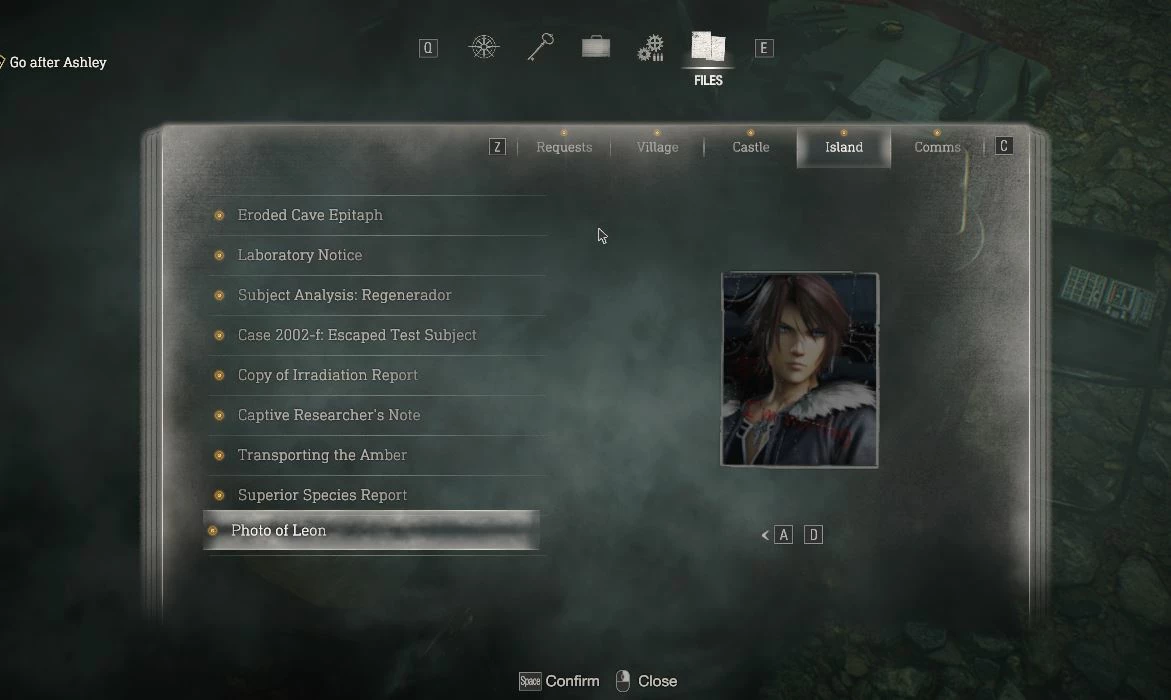Click the Photo of Leon thumbnail image

click(799, 370)
